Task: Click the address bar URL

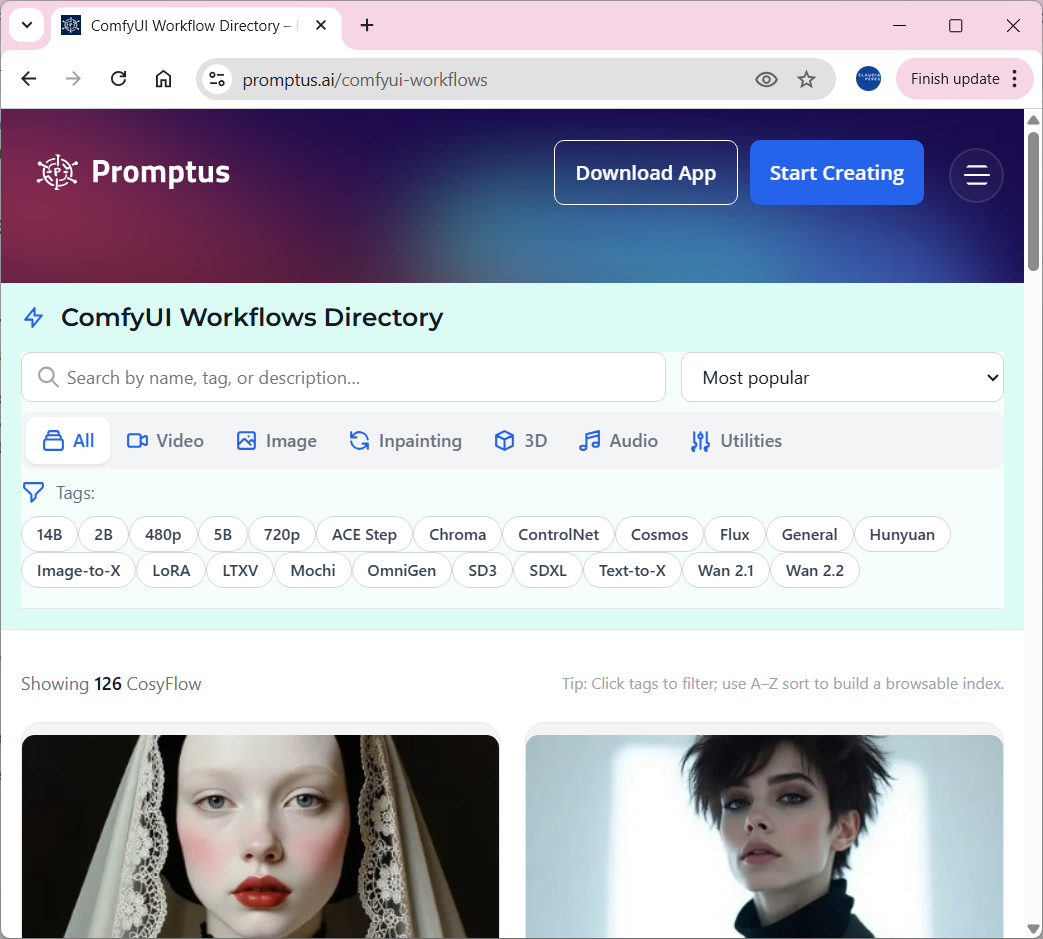Action: (x=365, y=80)
